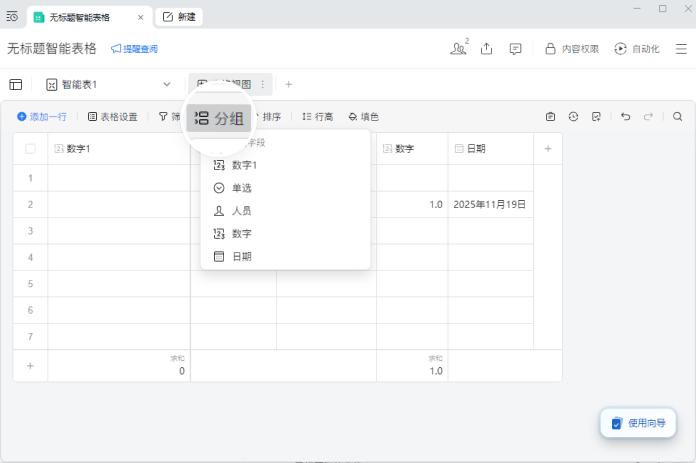Close the 无标题智能表格 tab
Screen dimensions: 696x463
[x=140, y=17]
